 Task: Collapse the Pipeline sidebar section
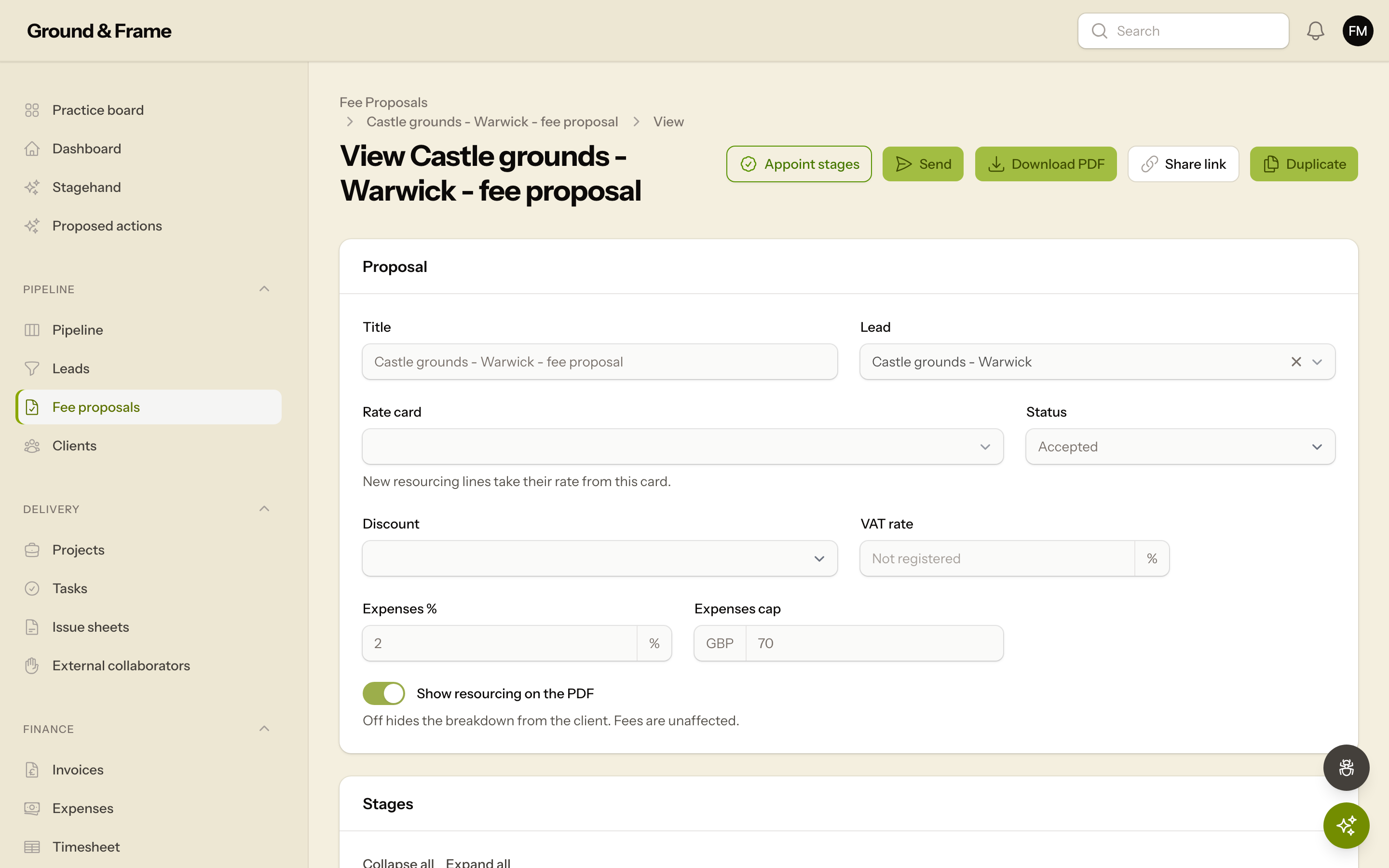point(264,289)
